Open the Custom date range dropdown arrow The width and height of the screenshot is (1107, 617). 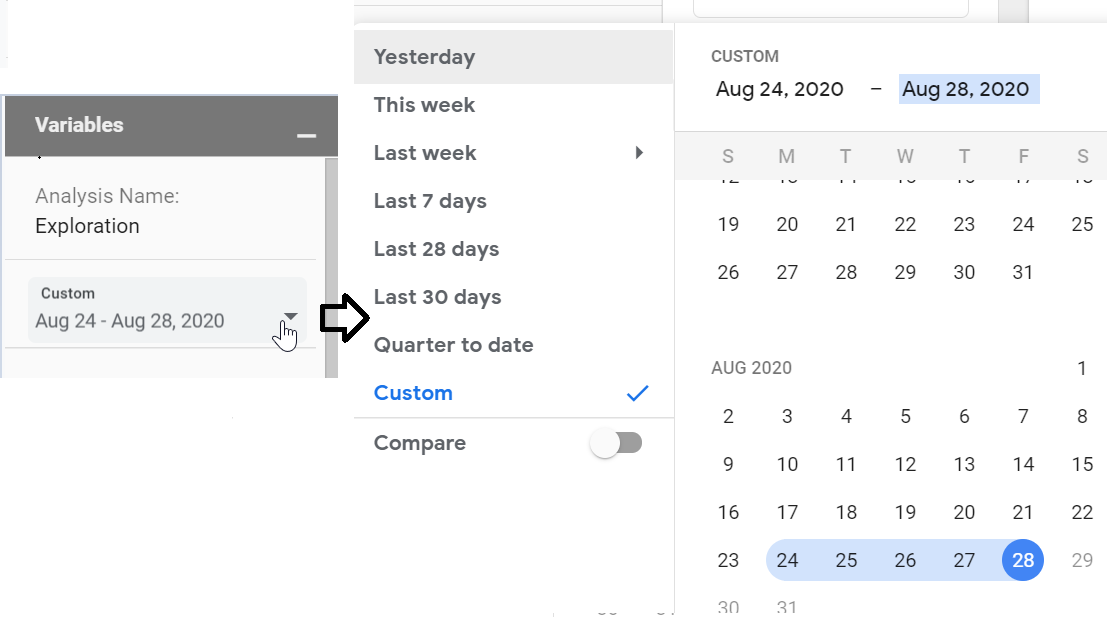pos(290,317)
